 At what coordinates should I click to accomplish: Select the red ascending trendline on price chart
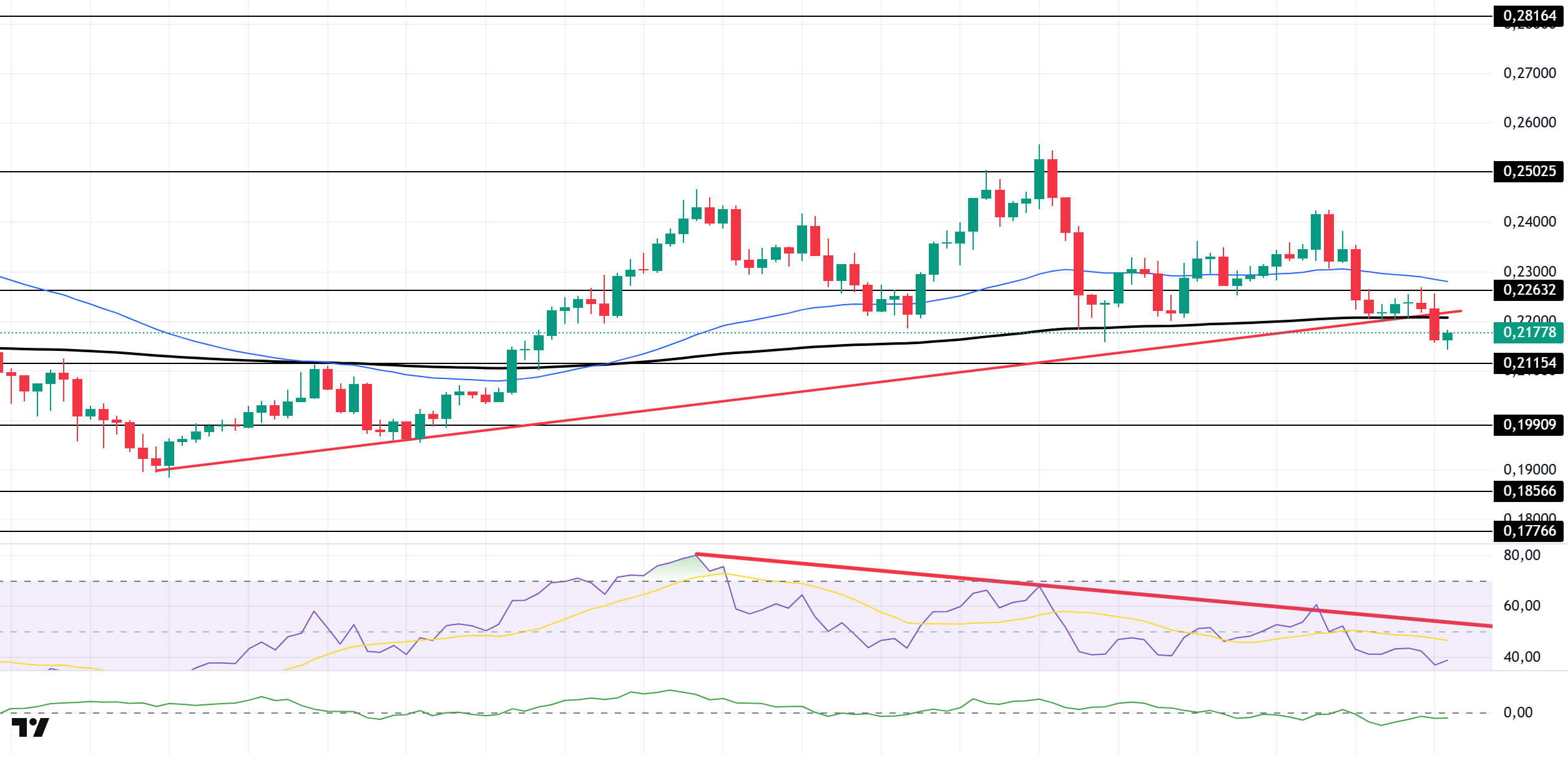(x=808, y=391)
